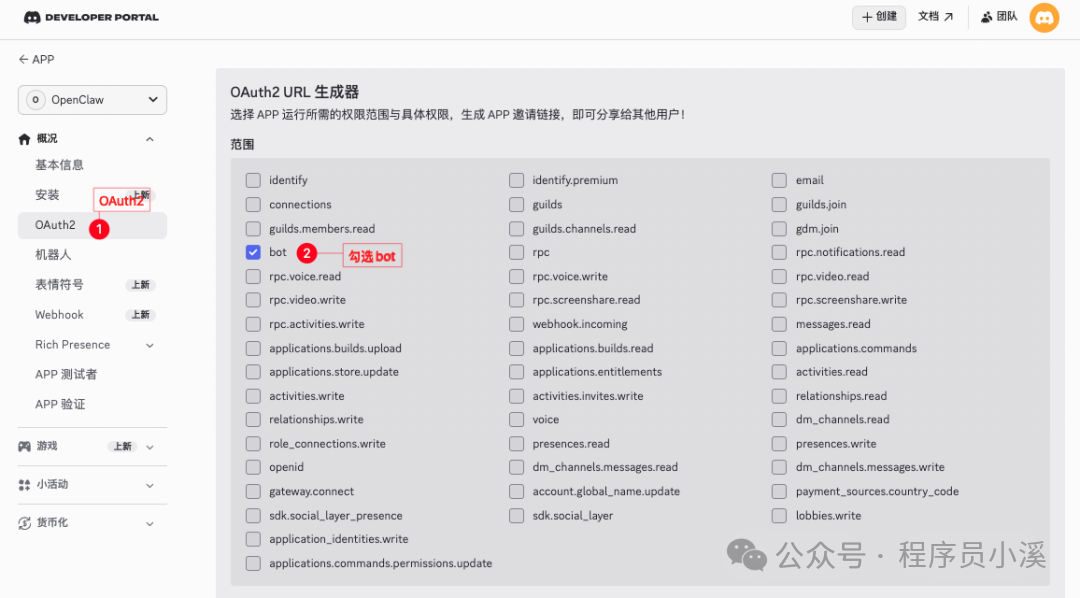
Task: Click the 团队 link in the header
Action: (x=999, y=17)
